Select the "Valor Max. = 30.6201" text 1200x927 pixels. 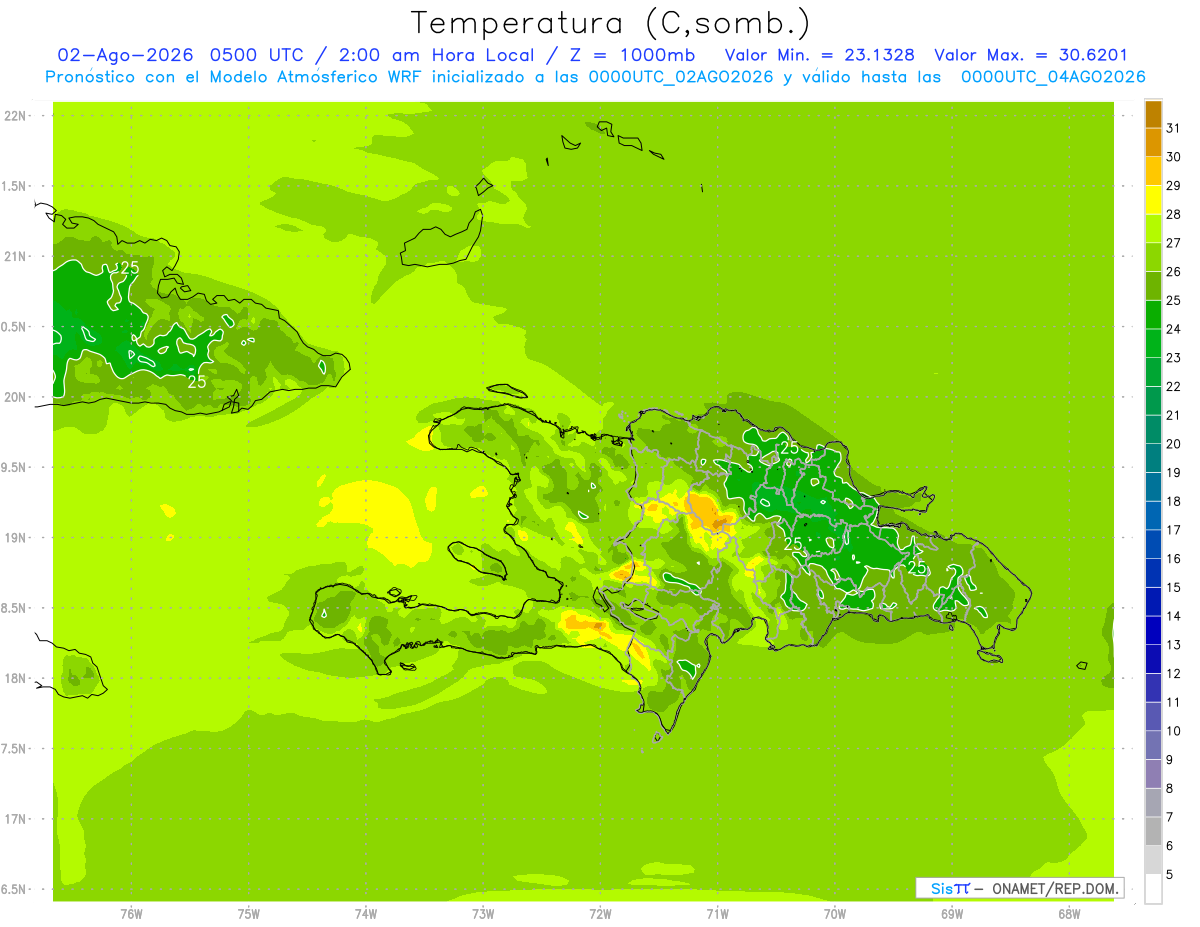[1031, 55]
